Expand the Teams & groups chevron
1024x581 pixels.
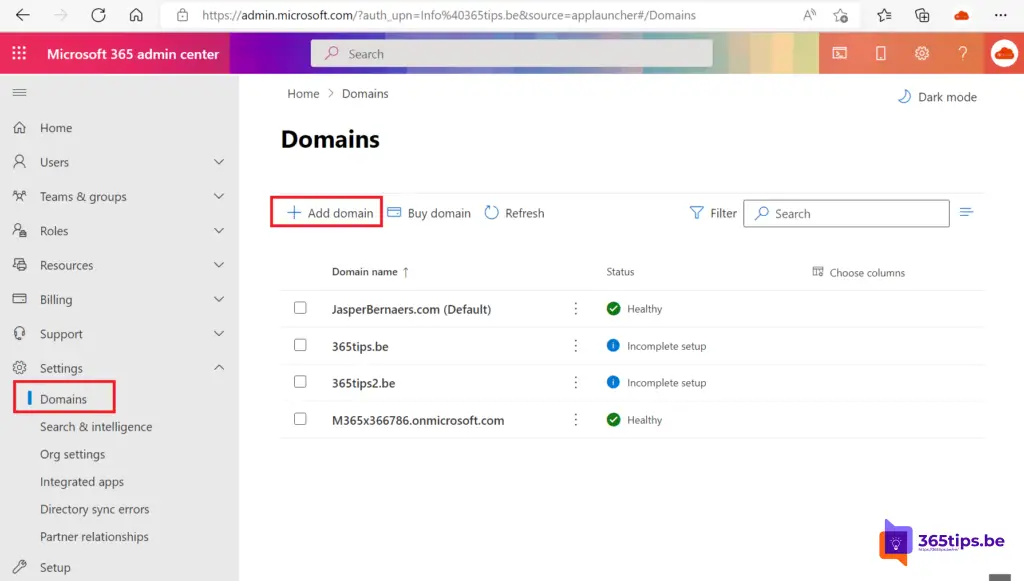(x=219, y=196)
